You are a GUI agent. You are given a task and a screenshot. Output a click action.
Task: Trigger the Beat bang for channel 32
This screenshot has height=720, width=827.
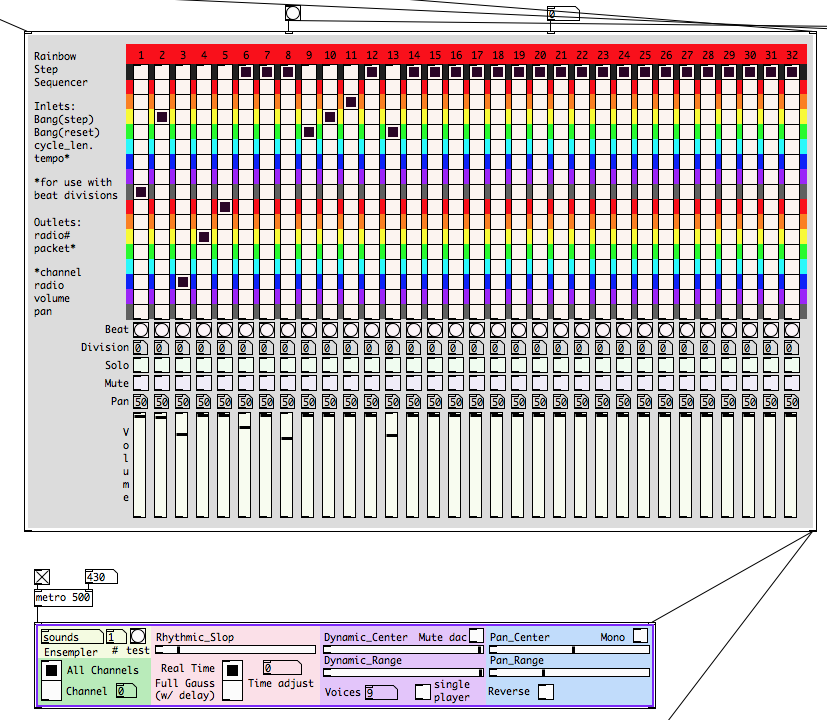click(792, 330)
